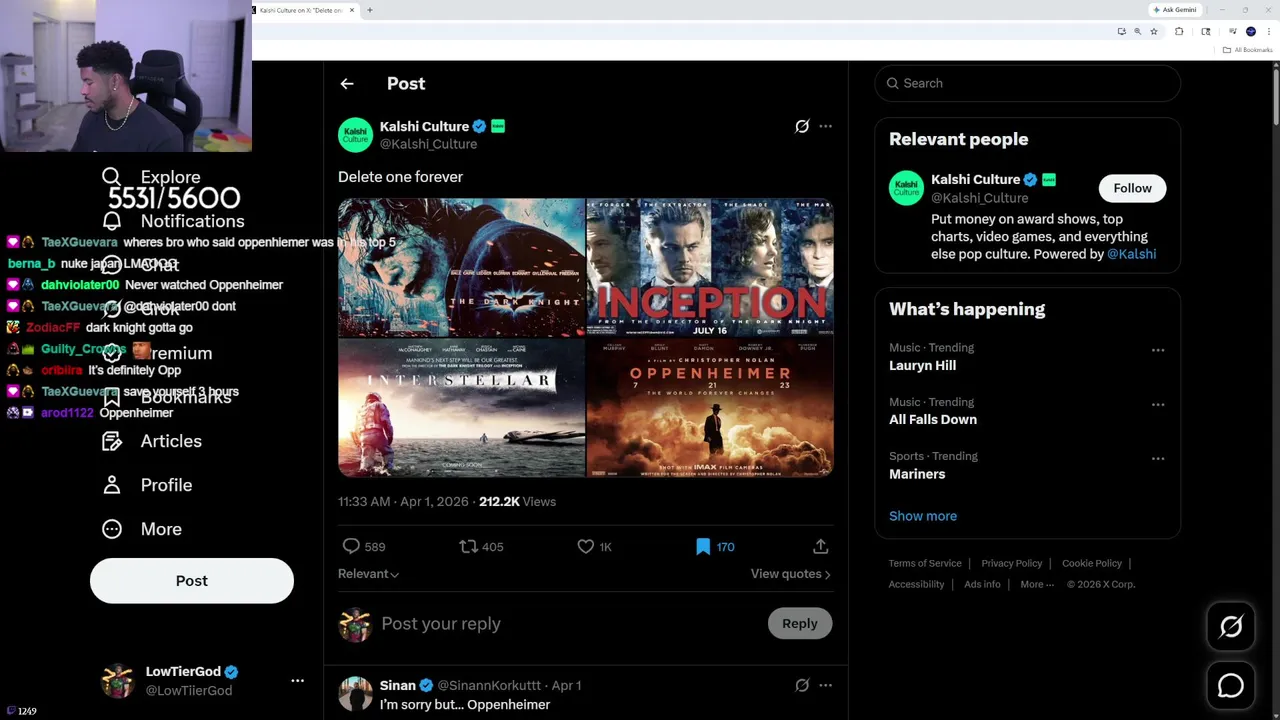This screenshot has width=1280, height=720.
Task: Open Chrome extensions puzzle icon
Action: pos(1179,32)
